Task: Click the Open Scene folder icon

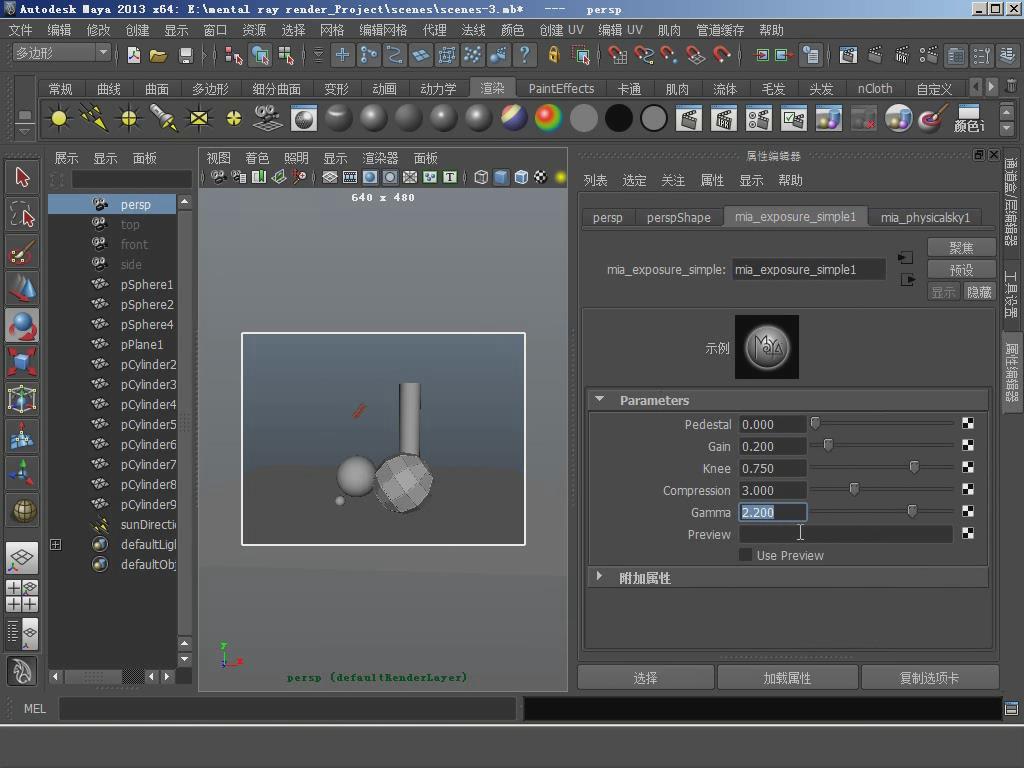Action: [x=158, y=56]
